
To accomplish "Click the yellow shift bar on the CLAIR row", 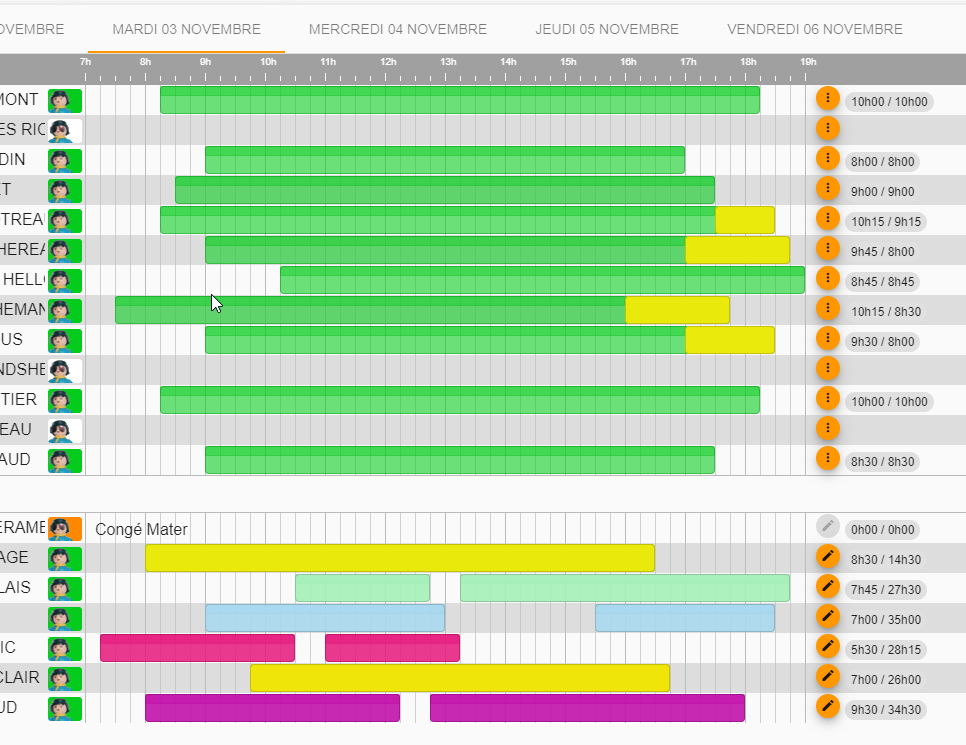I will coord(460,678).
